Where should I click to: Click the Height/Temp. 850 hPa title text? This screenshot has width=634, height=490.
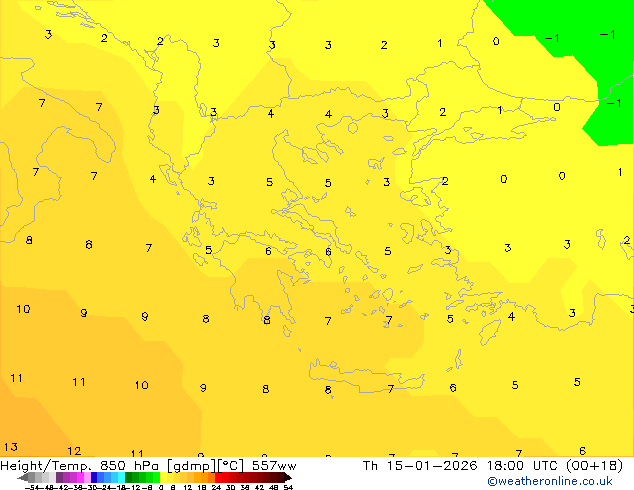pyautogui.click(x=79, y=466)
